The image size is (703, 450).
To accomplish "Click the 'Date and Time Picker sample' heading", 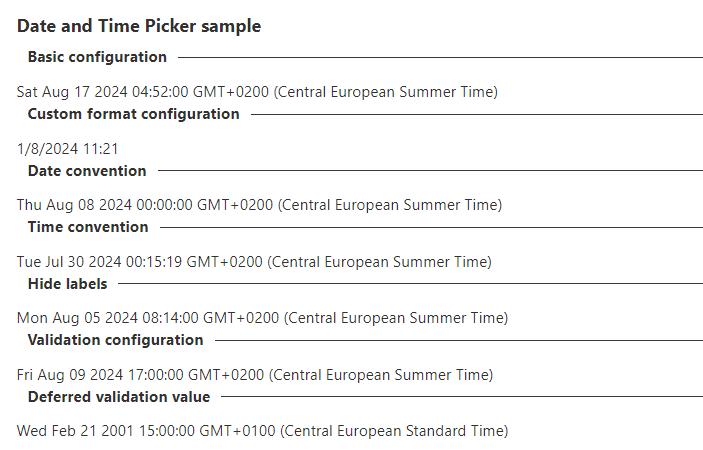I will 139,26.
